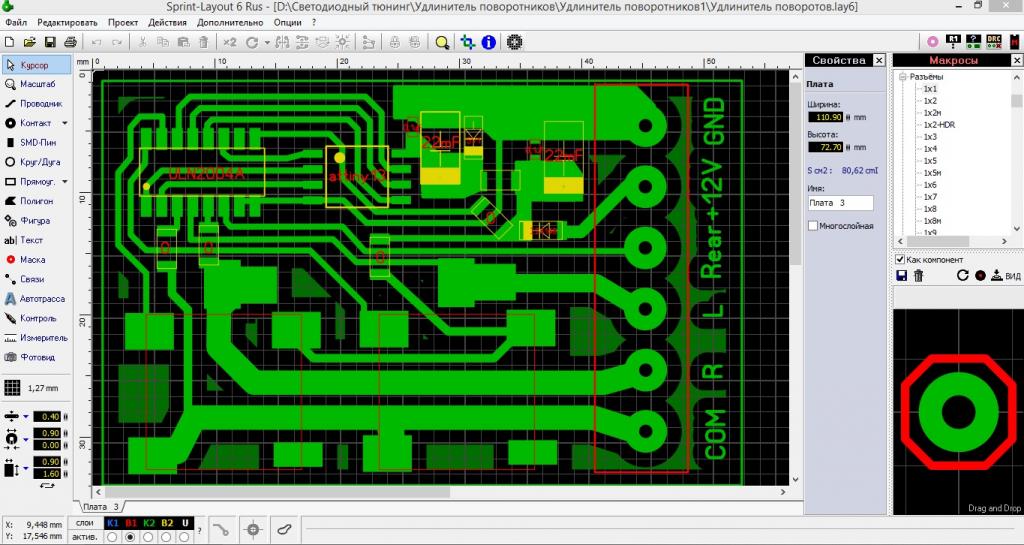Select the Курсор tool
This screenshot has height=545, width=1024.
point(36,65)
